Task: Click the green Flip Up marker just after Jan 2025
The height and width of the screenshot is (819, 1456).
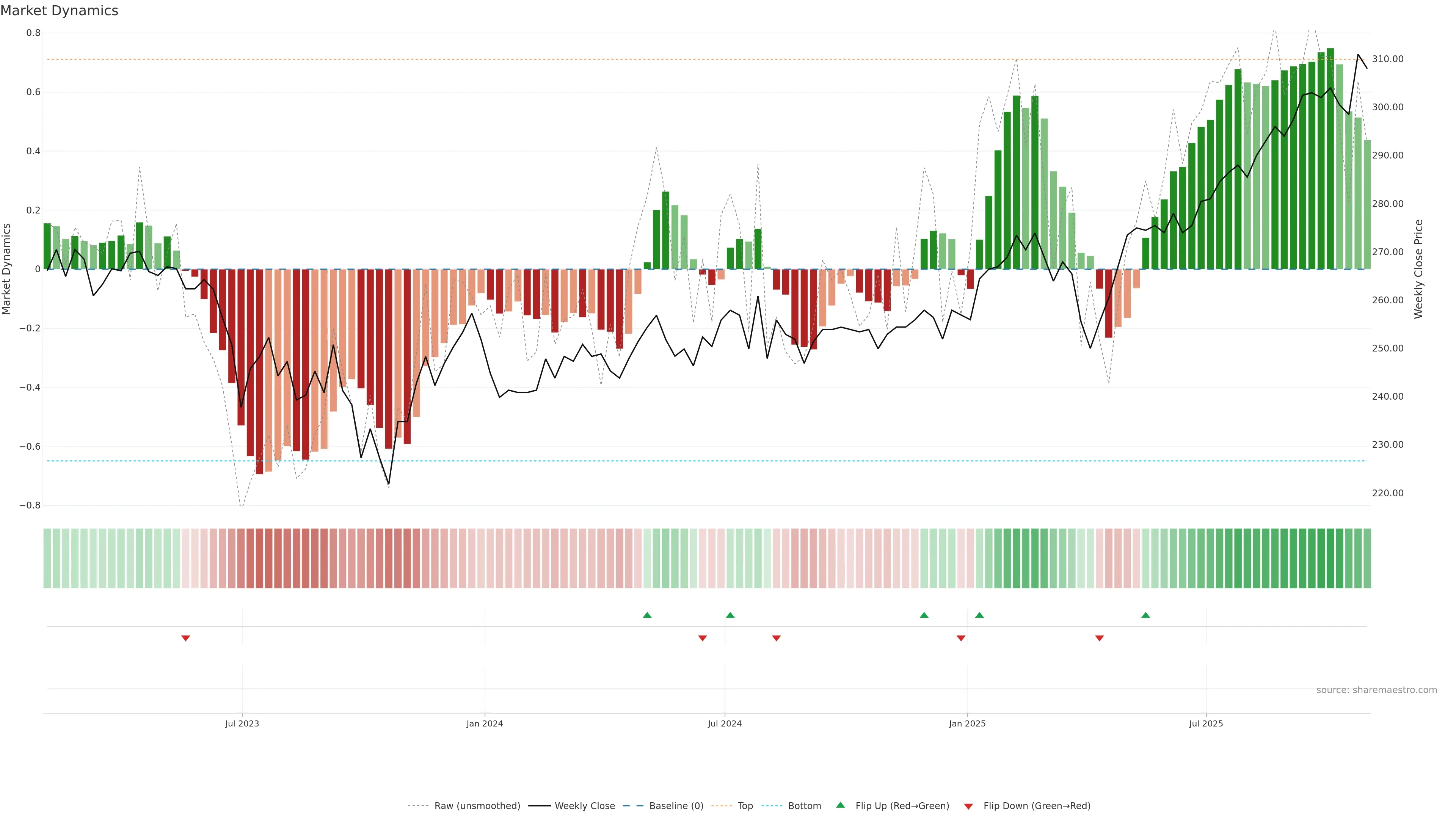Action: (979, 615)
